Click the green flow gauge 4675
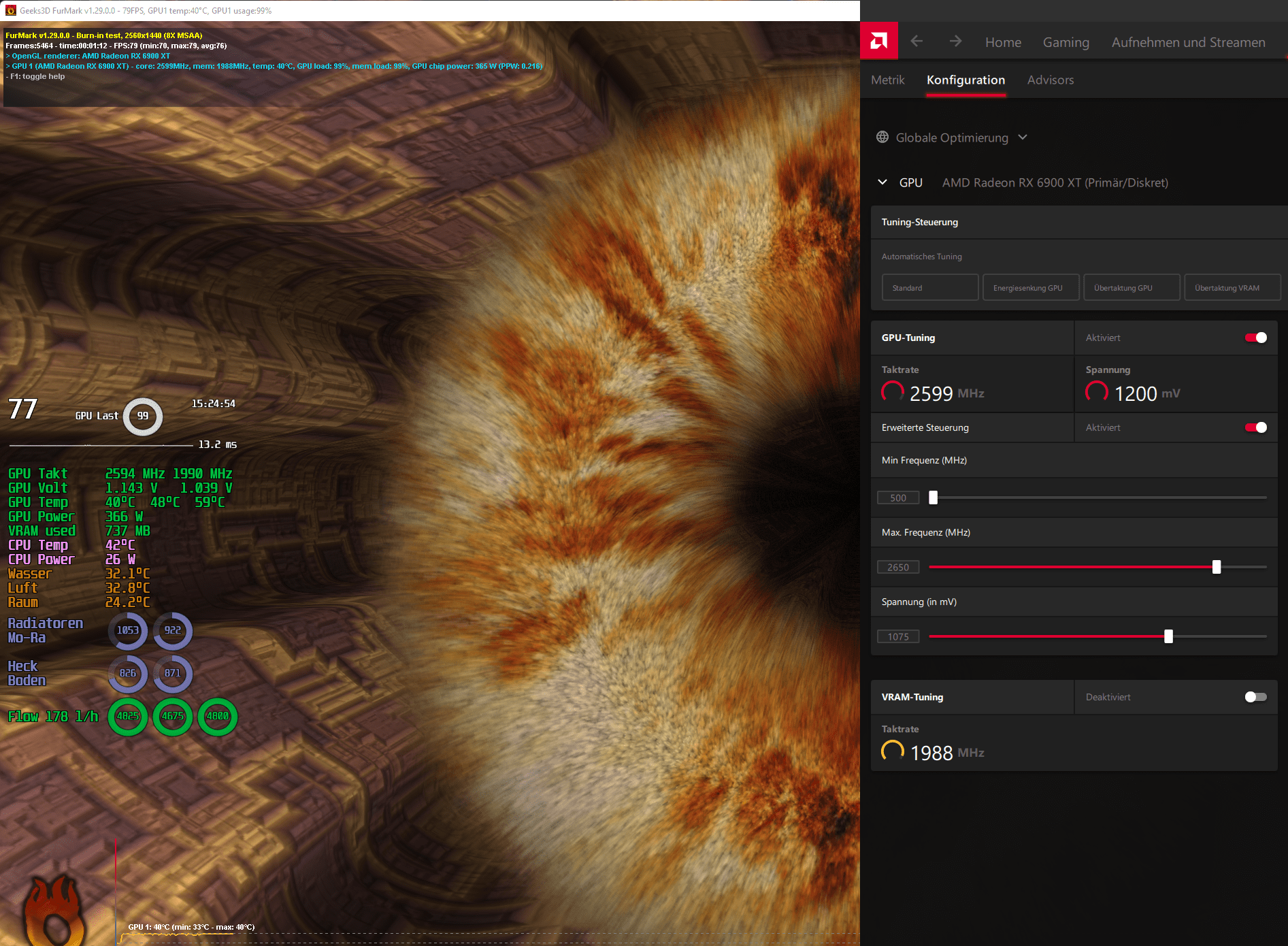Screen dimensions: 1288x946 [173, 716]
